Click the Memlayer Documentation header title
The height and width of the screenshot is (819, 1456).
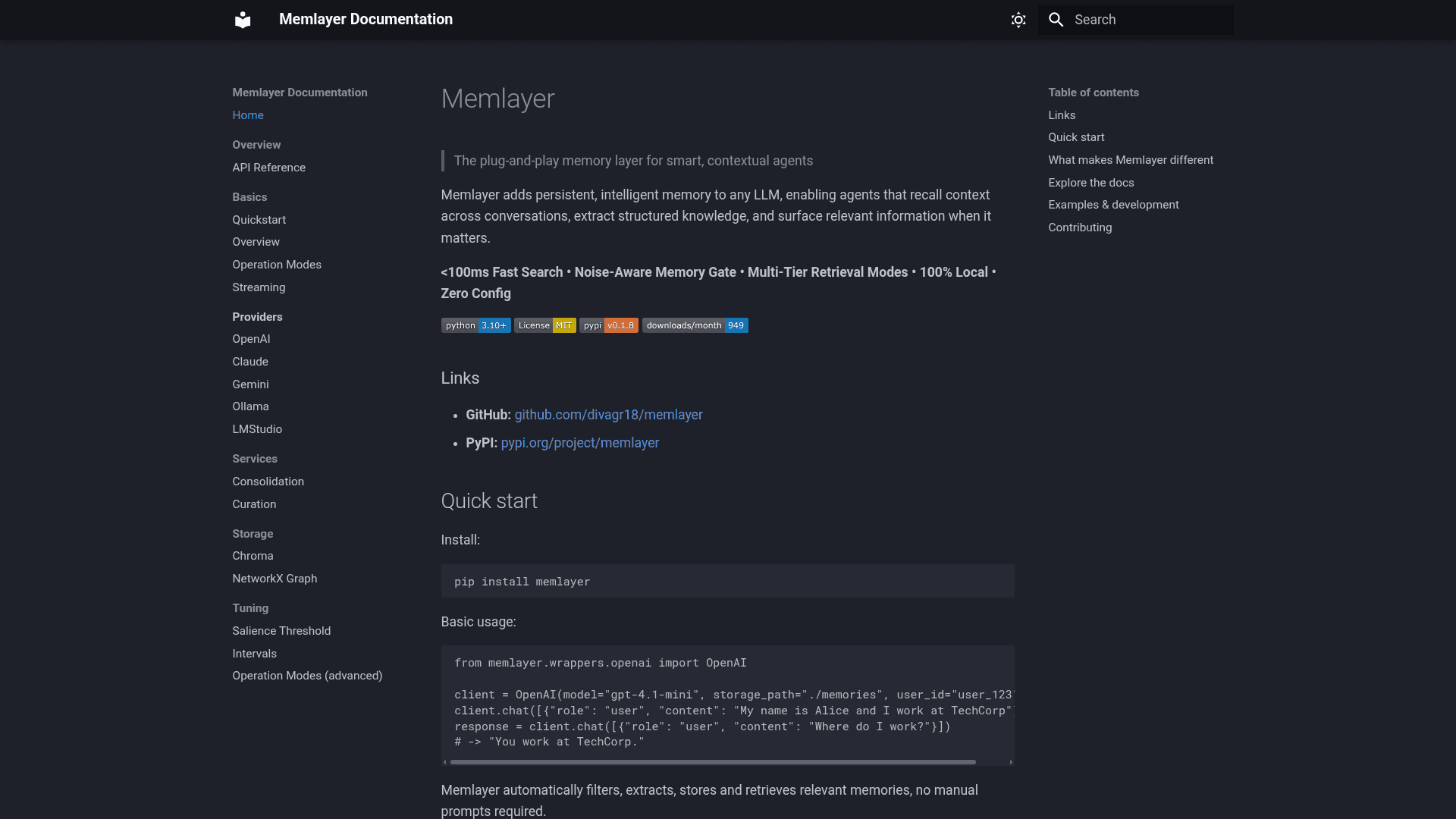pyautogui.click(x=366, y=20)
